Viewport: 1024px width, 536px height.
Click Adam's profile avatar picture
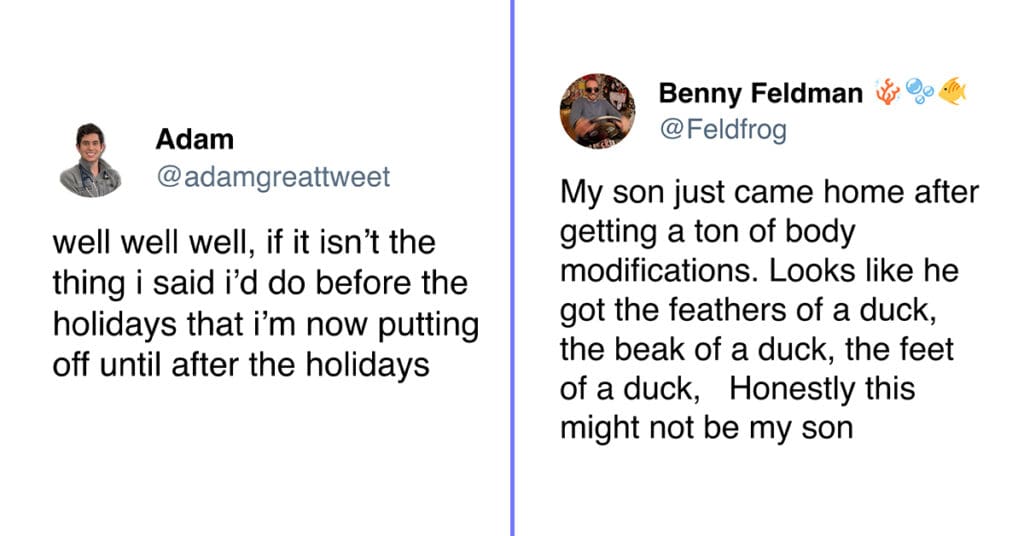tap(91, 159)
